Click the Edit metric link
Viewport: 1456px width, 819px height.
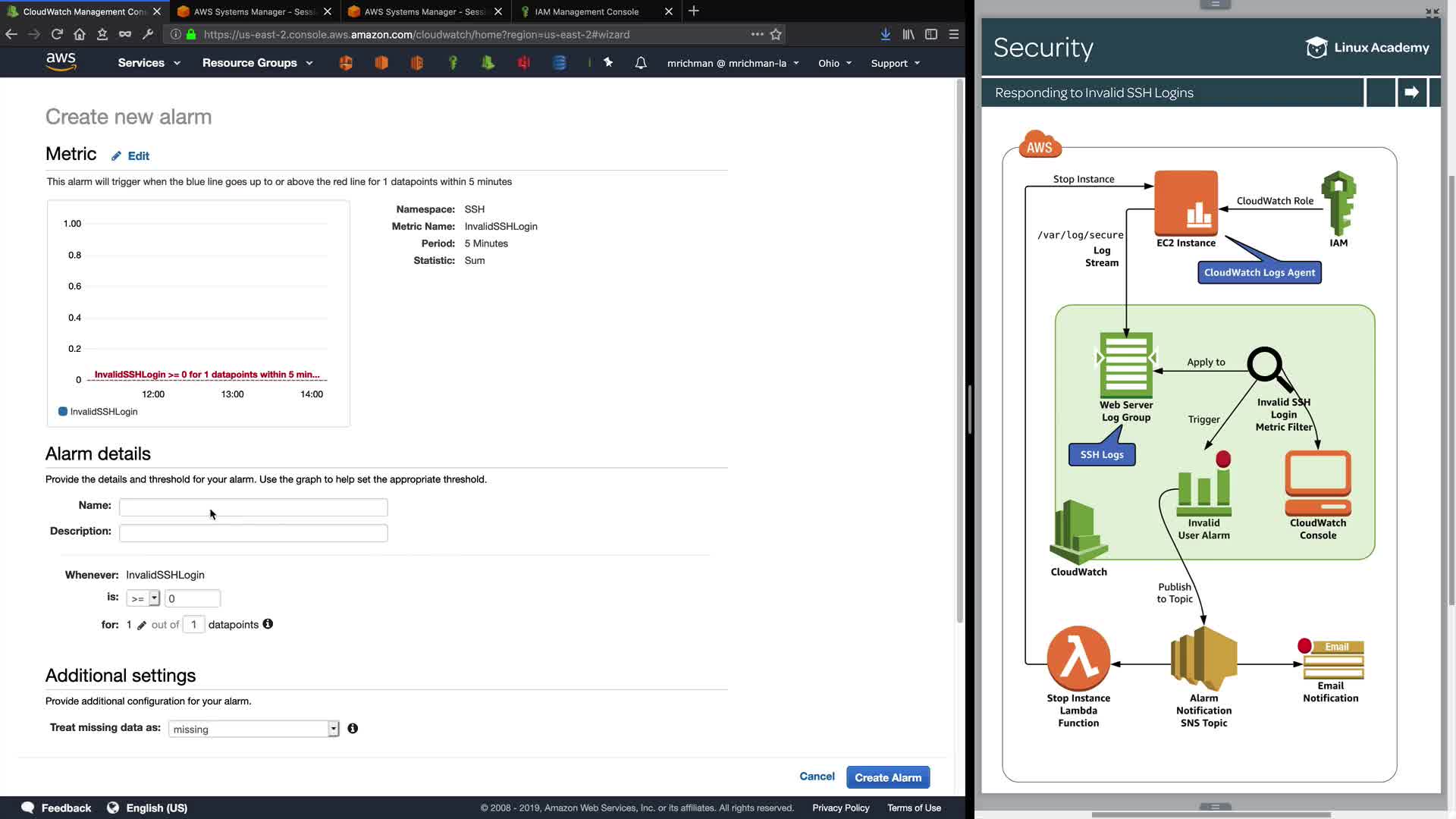[138, 156]
